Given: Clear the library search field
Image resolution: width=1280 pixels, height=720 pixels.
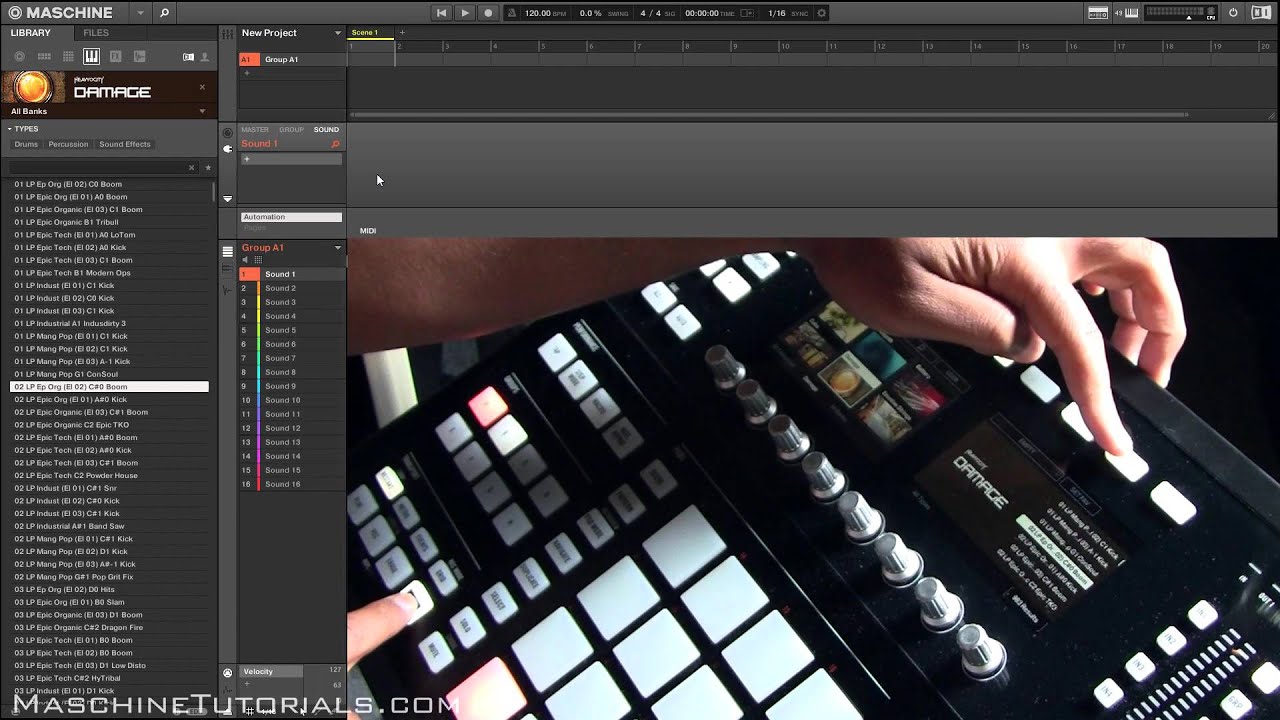Looking at the screenshot, I should 192,167.
